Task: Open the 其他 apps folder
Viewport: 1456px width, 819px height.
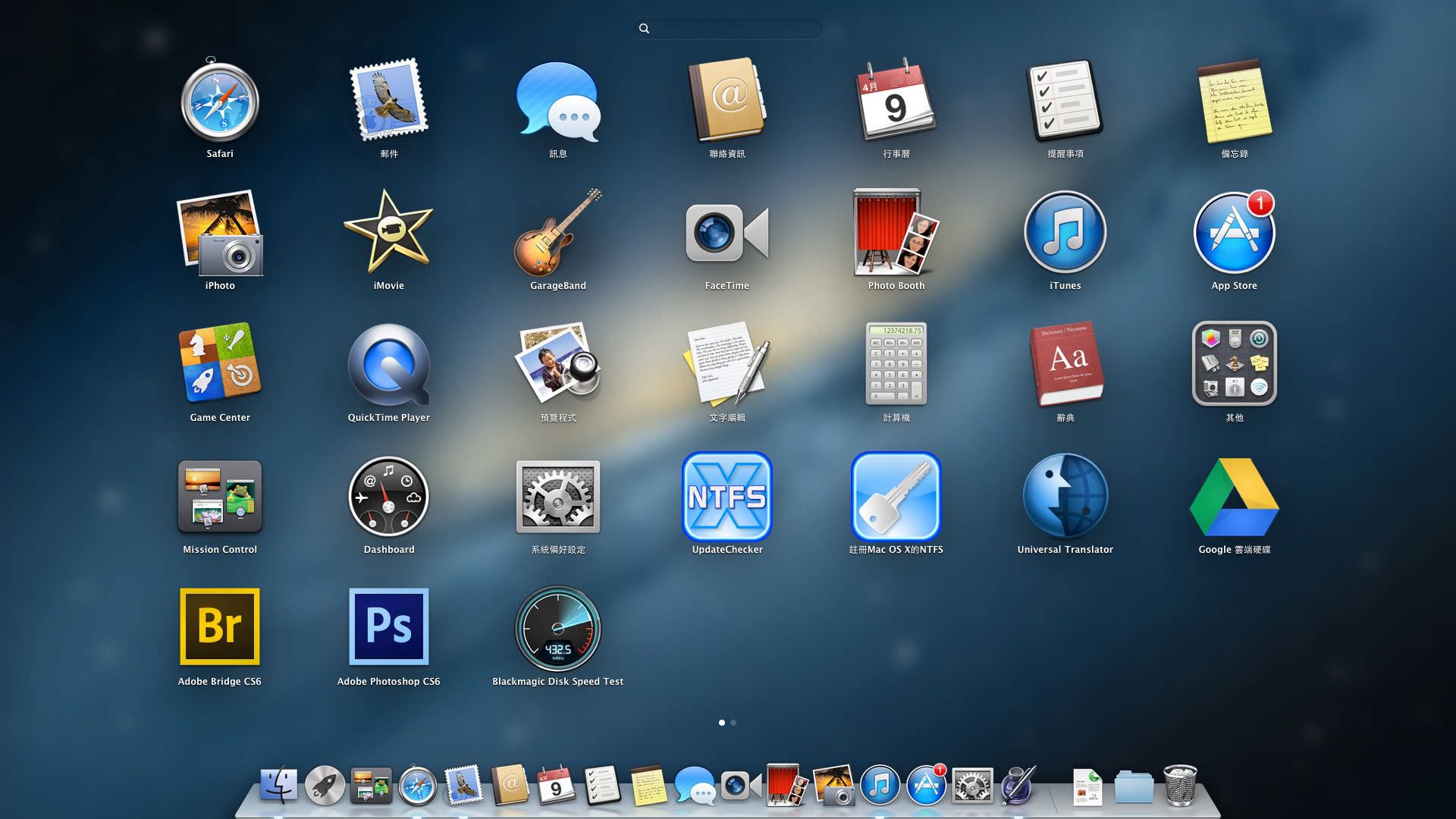Action: coord(1234,365)
